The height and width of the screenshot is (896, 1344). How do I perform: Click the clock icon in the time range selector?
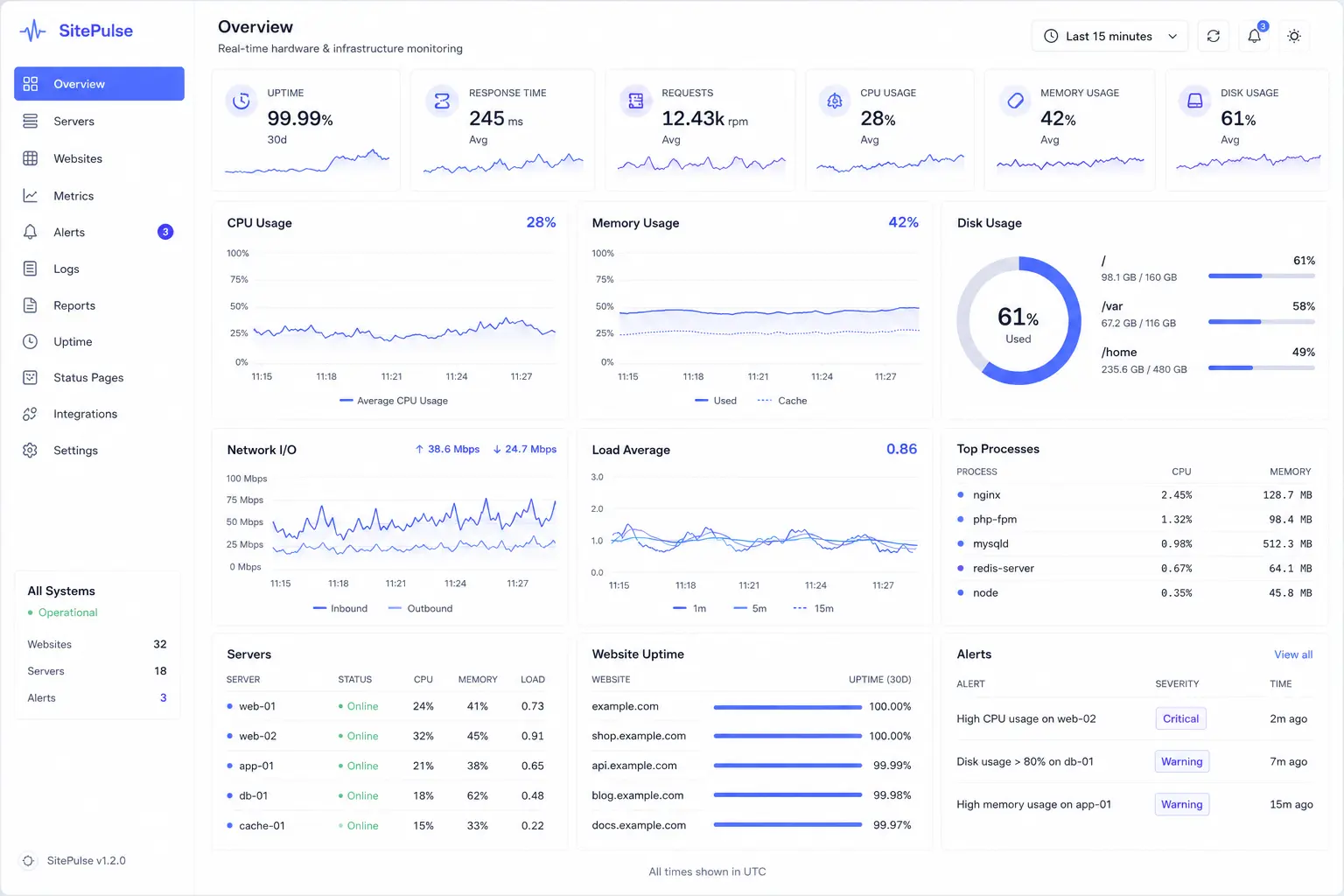point(1051,36)
